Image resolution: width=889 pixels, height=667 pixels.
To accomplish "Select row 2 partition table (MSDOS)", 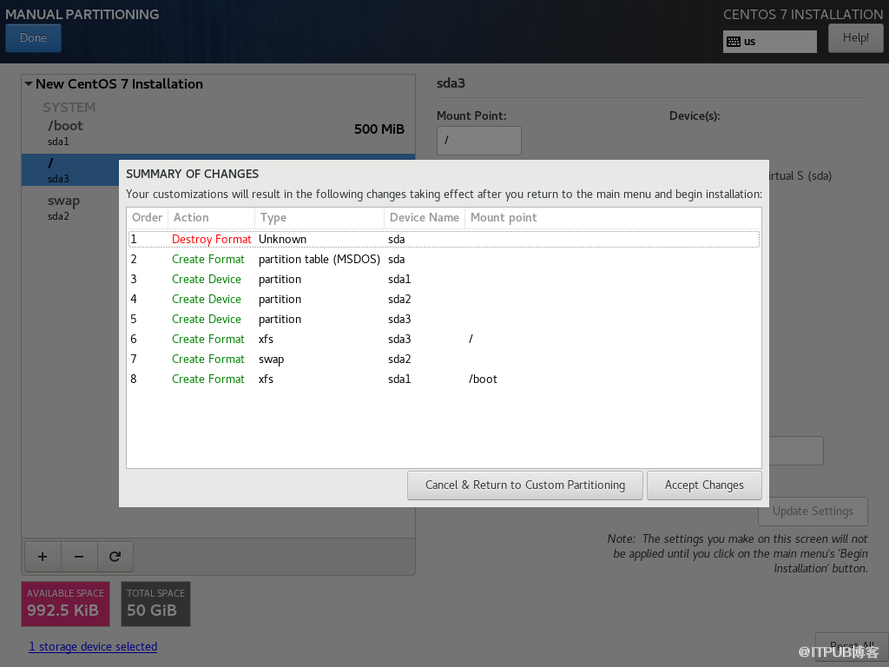I will point(444,259).
